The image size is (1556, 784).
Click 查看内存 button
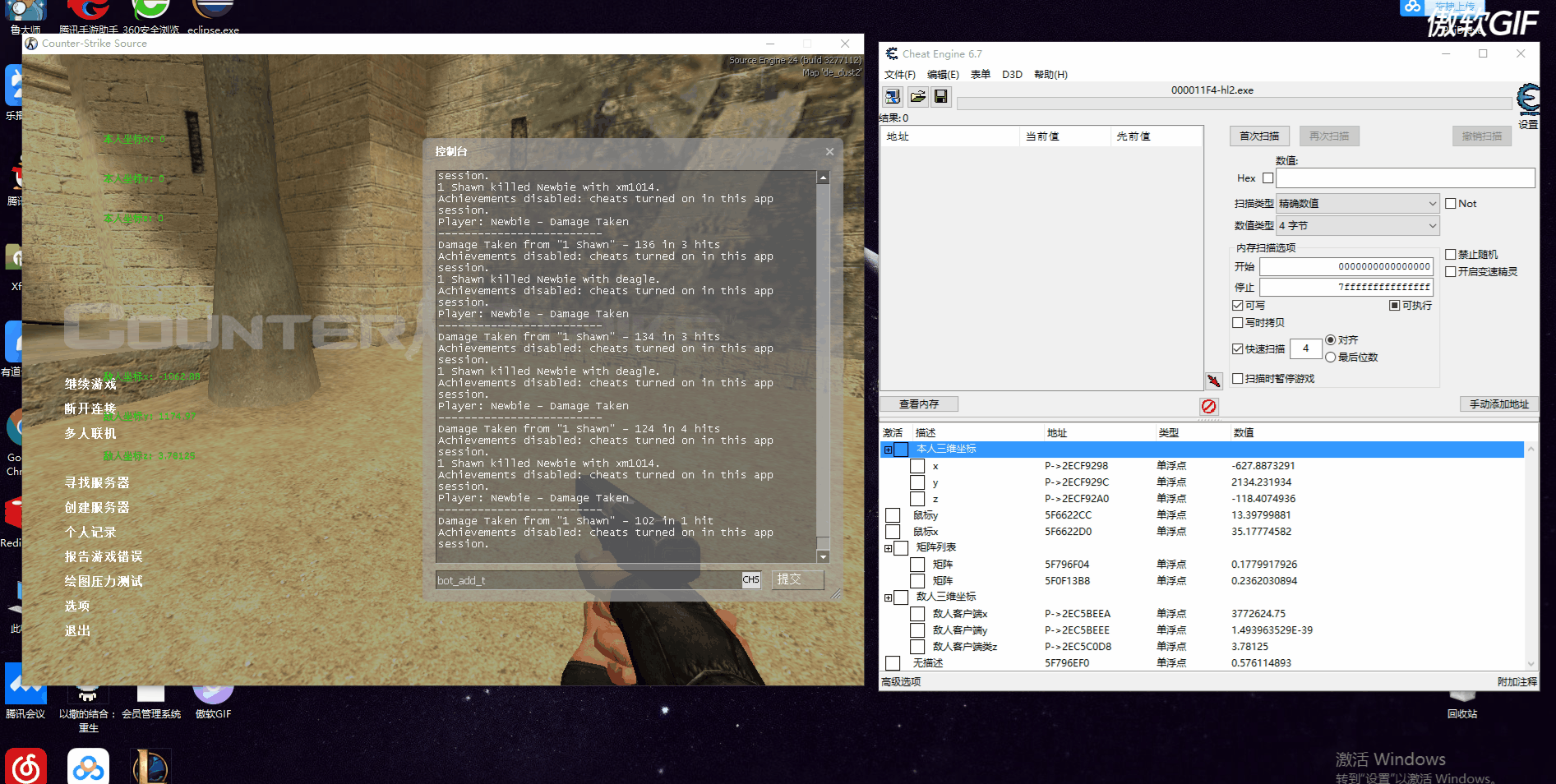coord(919,404)
